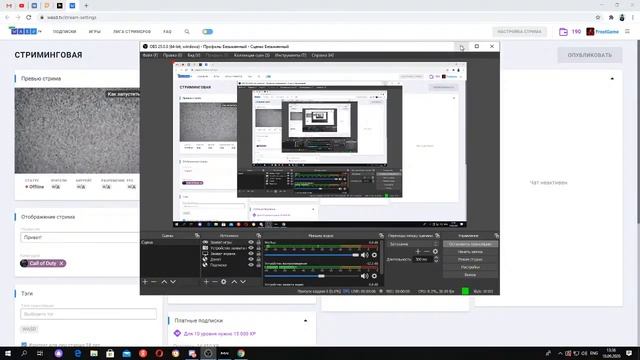640x360 pixels.
Task: Open transition properties gear icon
Action: tap(435, 251)
